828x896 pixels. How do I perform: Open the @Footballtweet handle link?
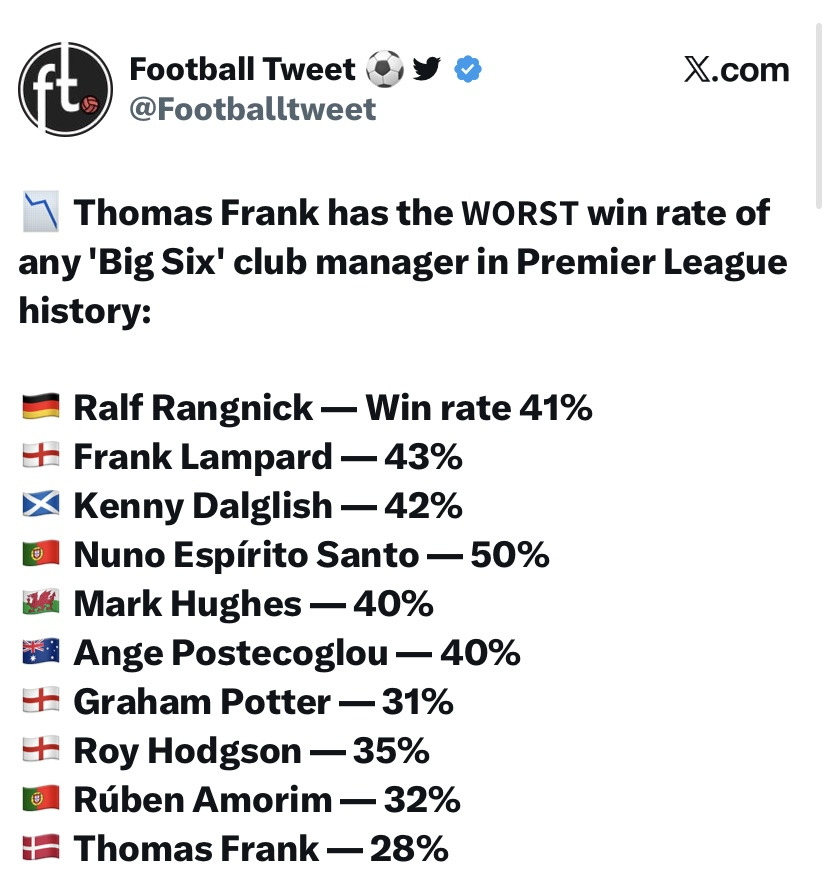click(253, 109)
